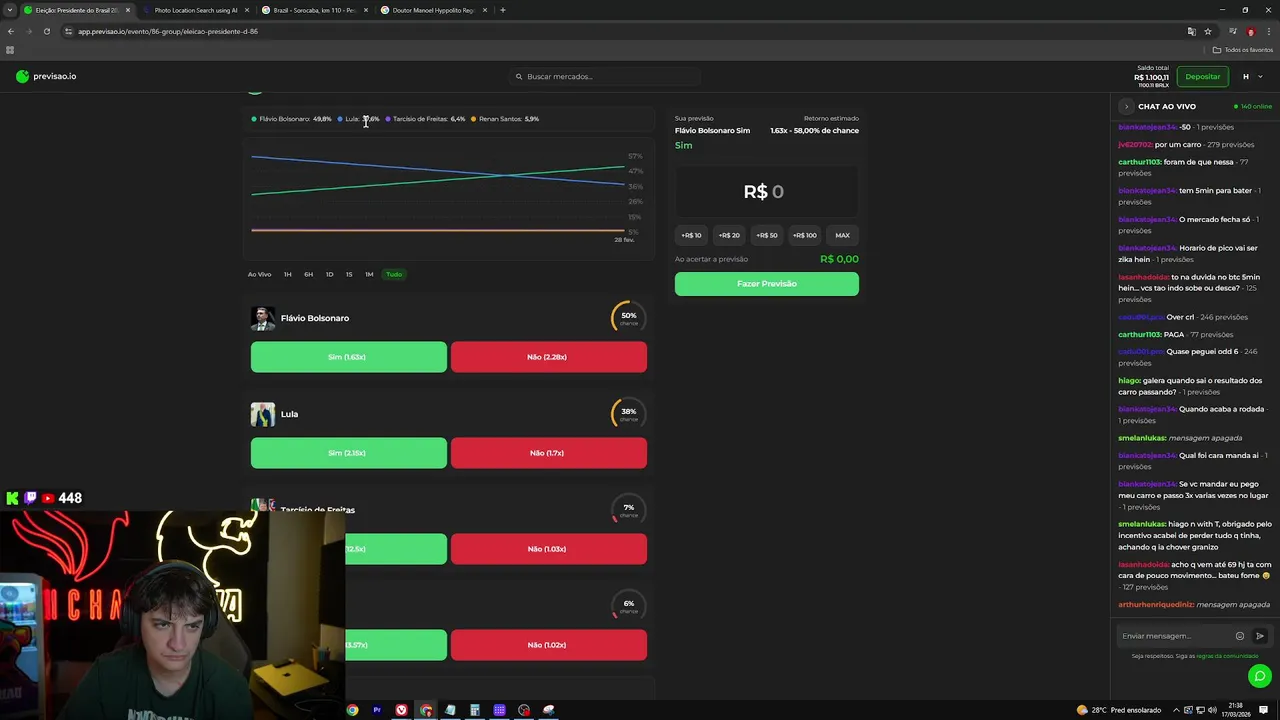Collapse the Chat ao vivo panel
Image resolution: width=1280 pixels, height=720 pixels.
tap(1126, 106)
